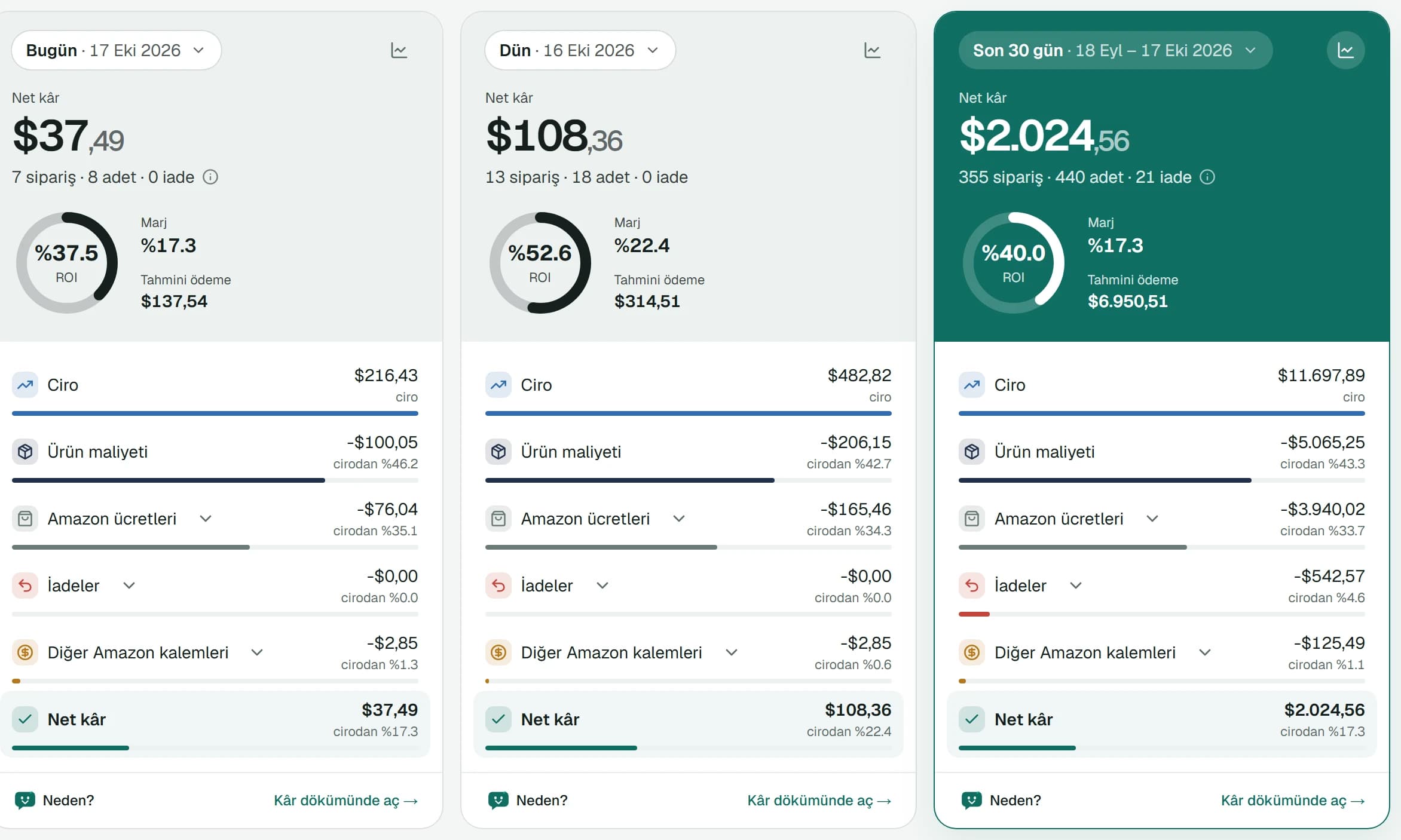Click Ciro amount $482,82 in Dün card

click(859, 375)
